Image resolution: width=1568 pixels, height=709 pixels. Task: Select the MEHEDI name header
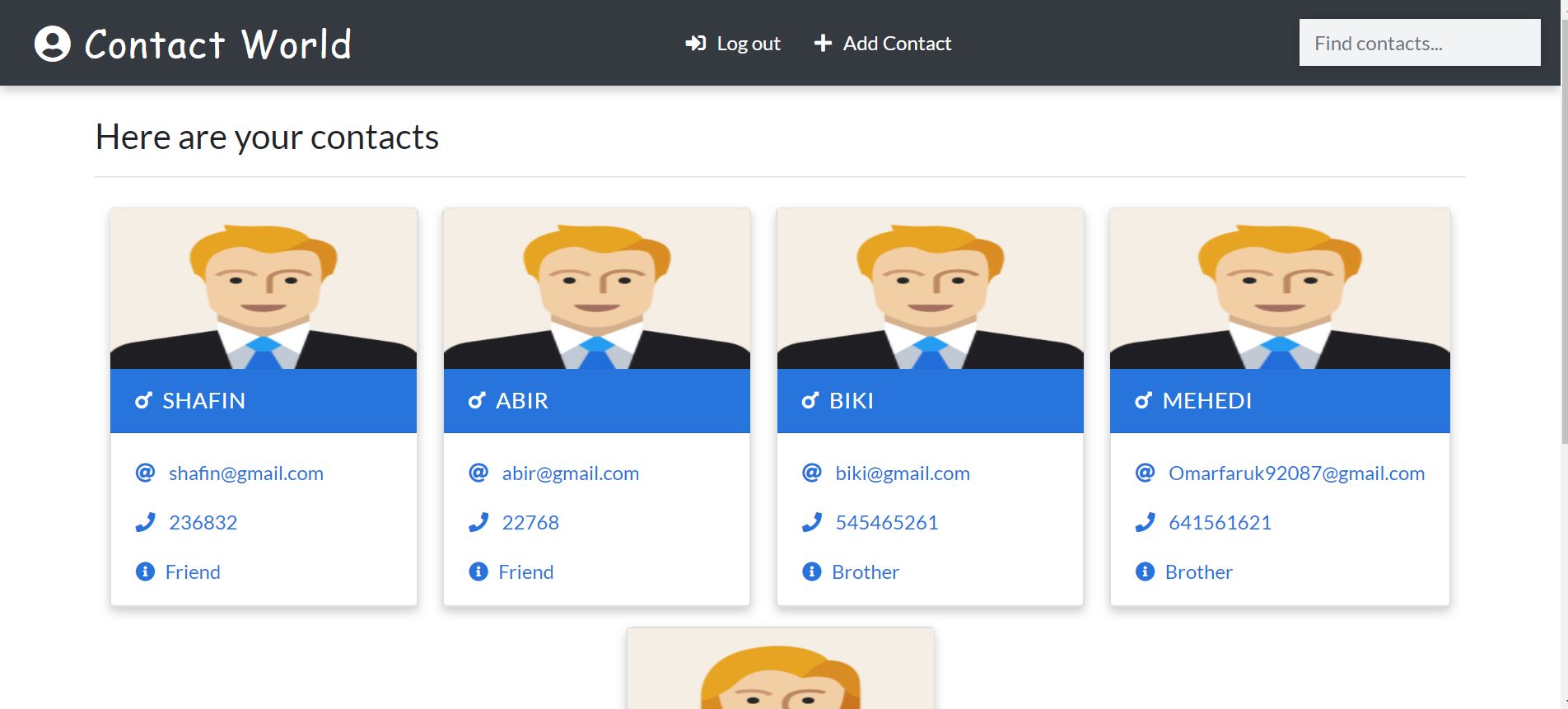pyautogui.click(x=1280, y=401)
